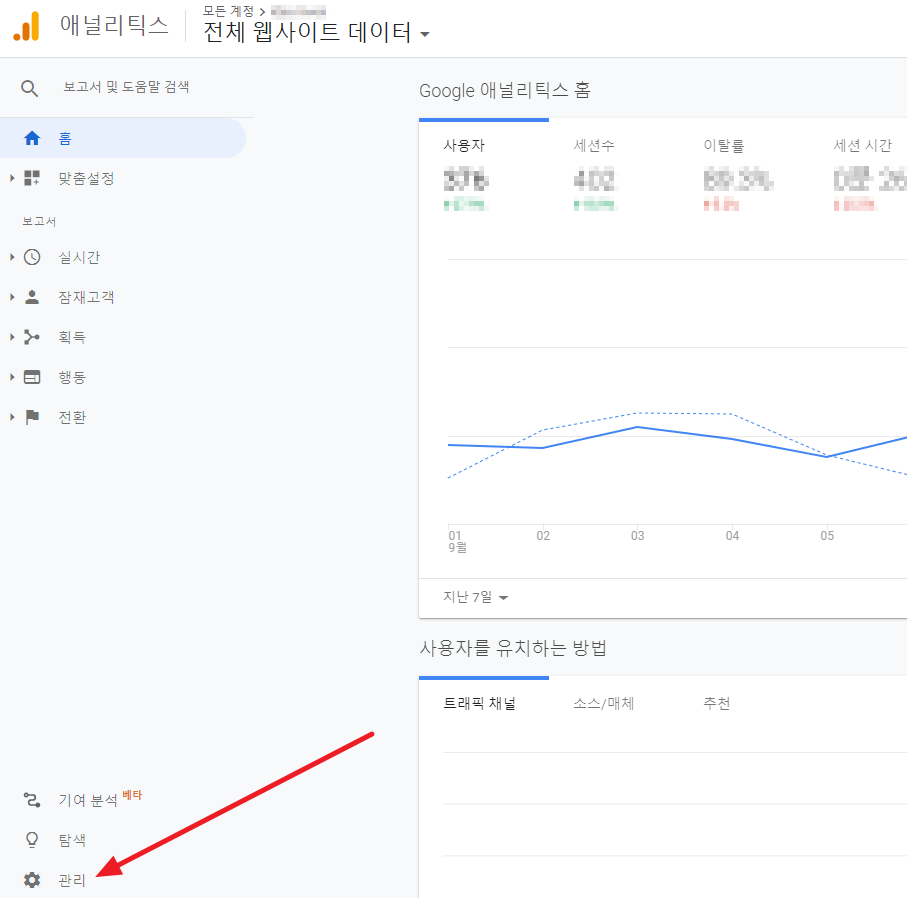The image size is (907, 898).
Task: Open the 홈 menu item
Action: pos(123,138)
